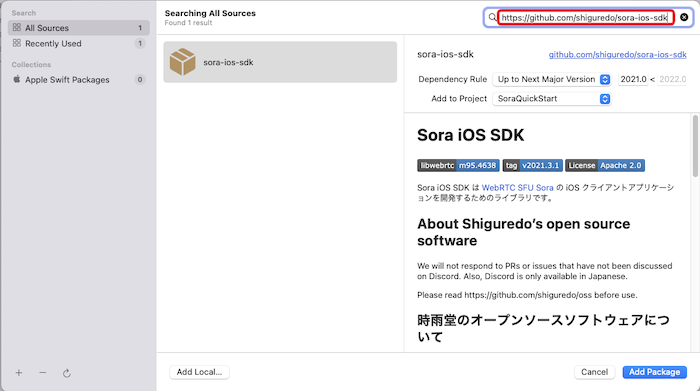Select Recently Used in sidebar
This screenshot has height=391, width=700.
(x=79, y=43)
